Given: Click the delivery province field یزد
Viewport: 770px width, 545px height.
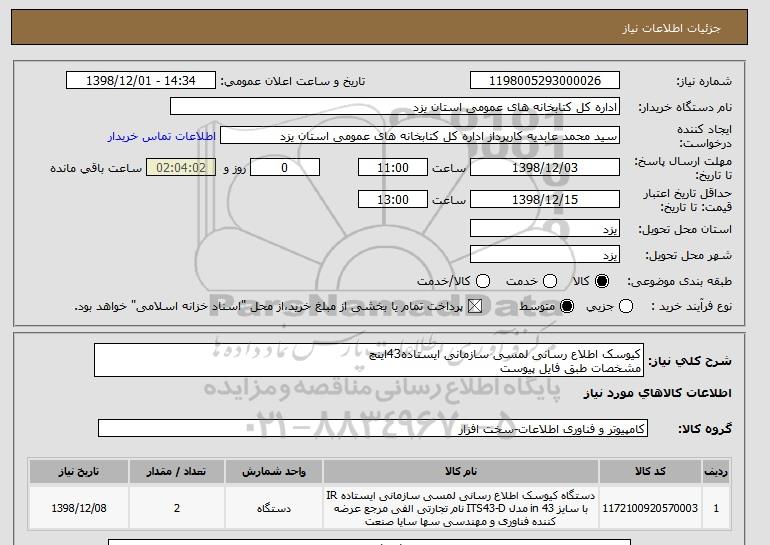Looking at the screenshot, I should (545, 229).
